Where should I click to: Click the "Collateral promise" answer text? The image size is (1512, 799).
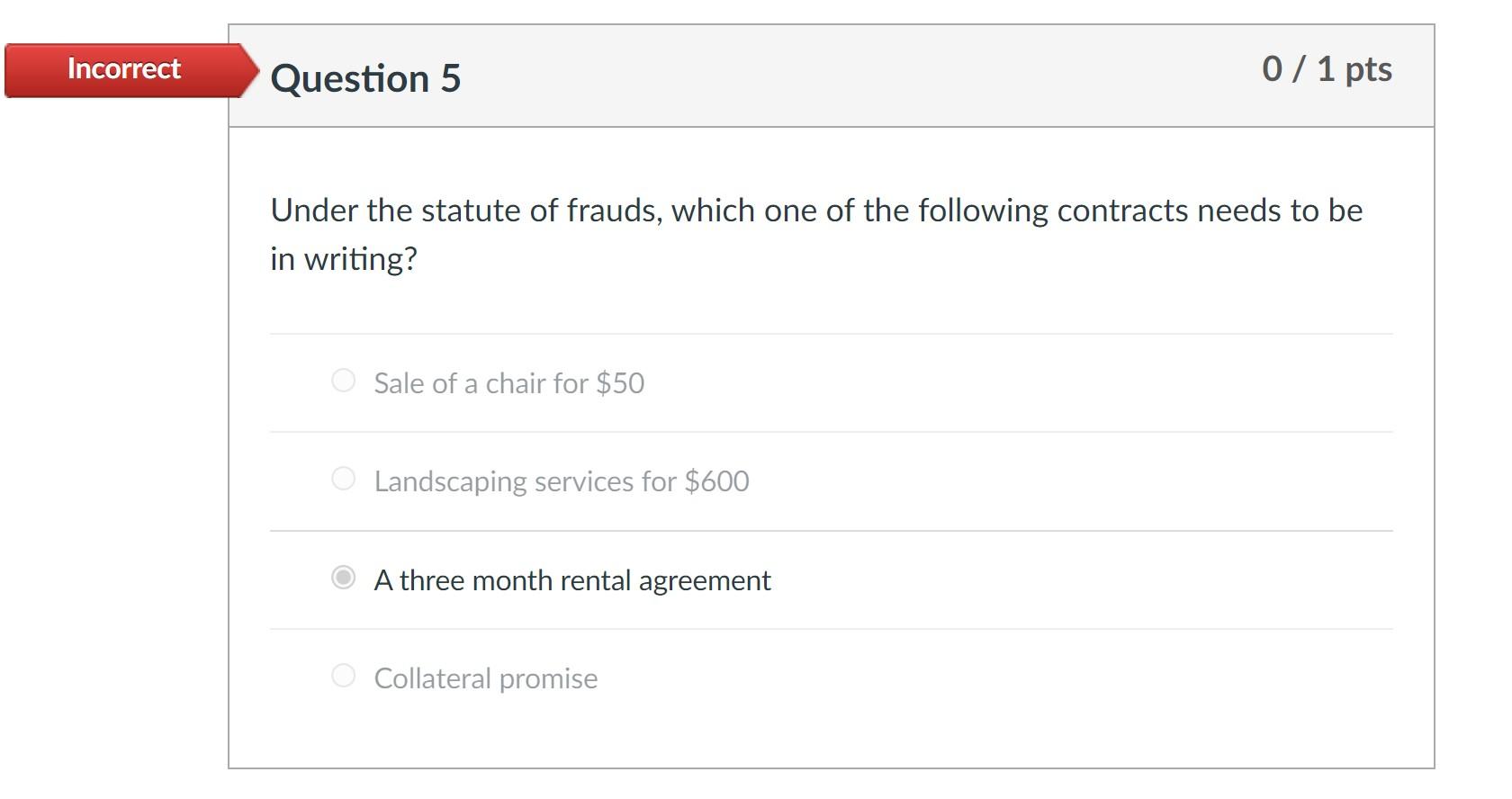click(486, 678)
